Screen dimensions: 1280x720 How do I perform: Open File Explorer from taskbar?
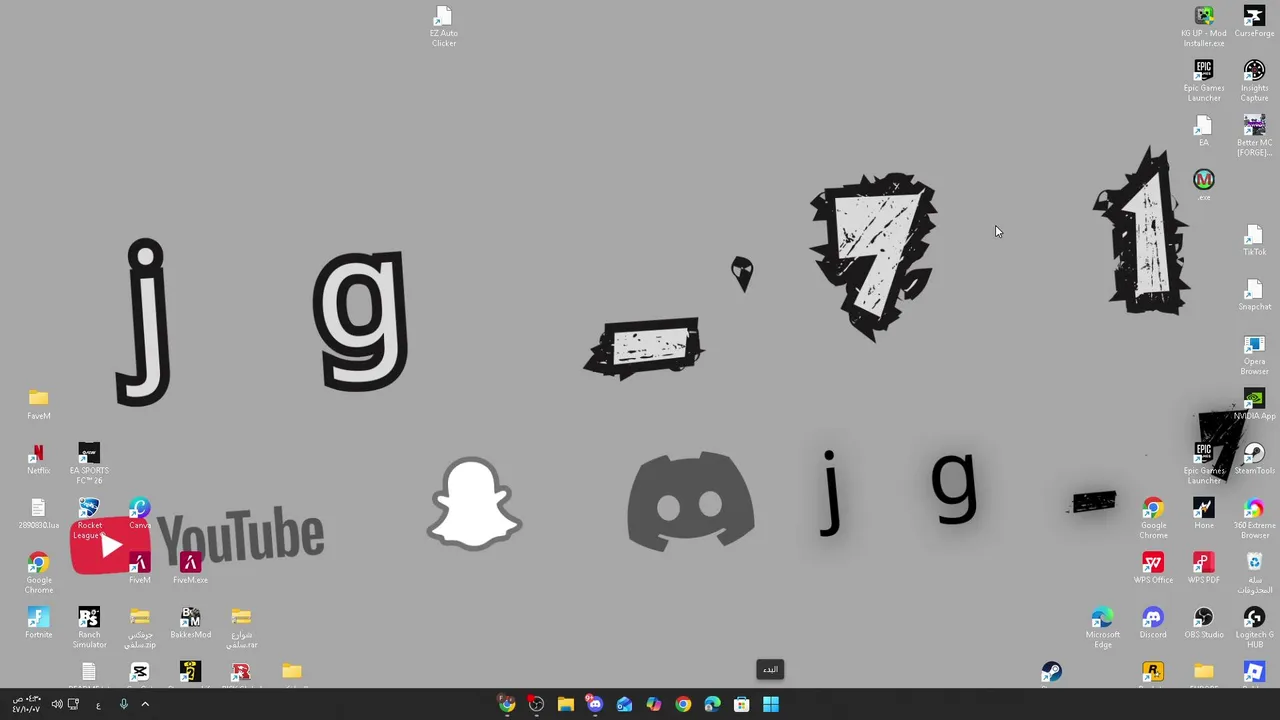[565, 705]
